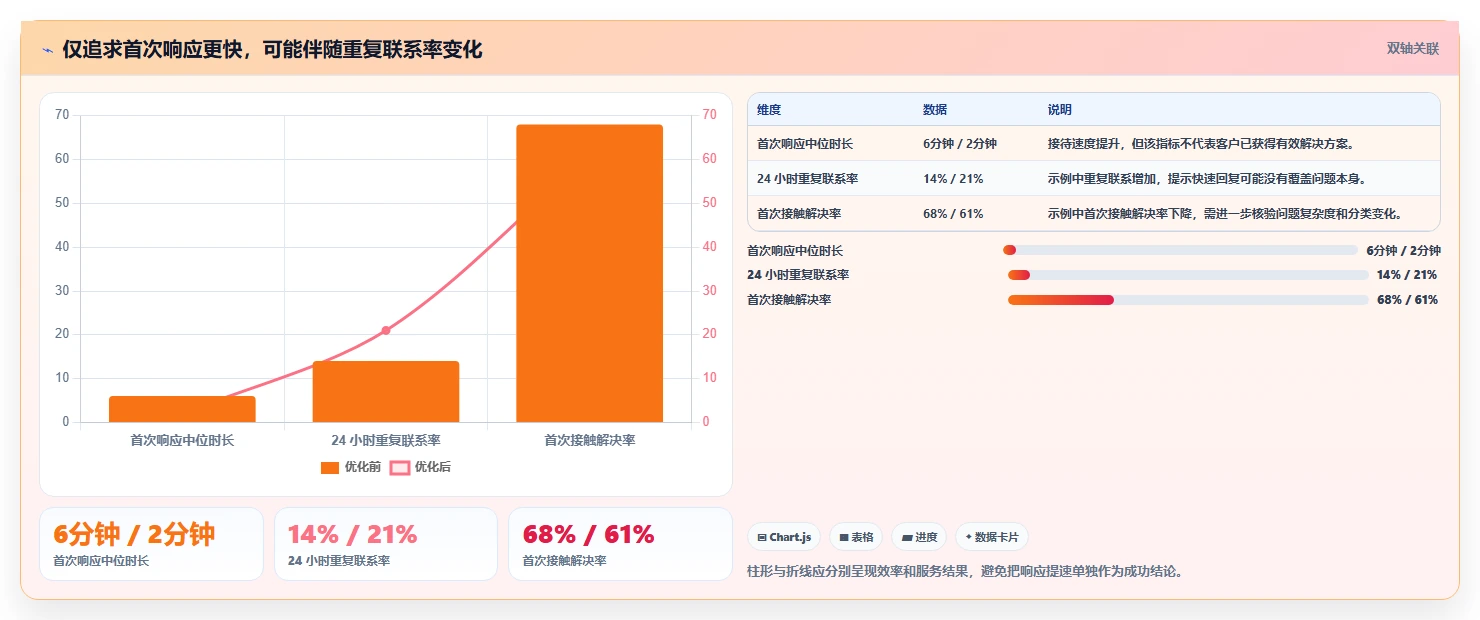1480x620 pixels.
Task: Click the 首次接触解决率 x-axis label
Action: coord(590,440)
